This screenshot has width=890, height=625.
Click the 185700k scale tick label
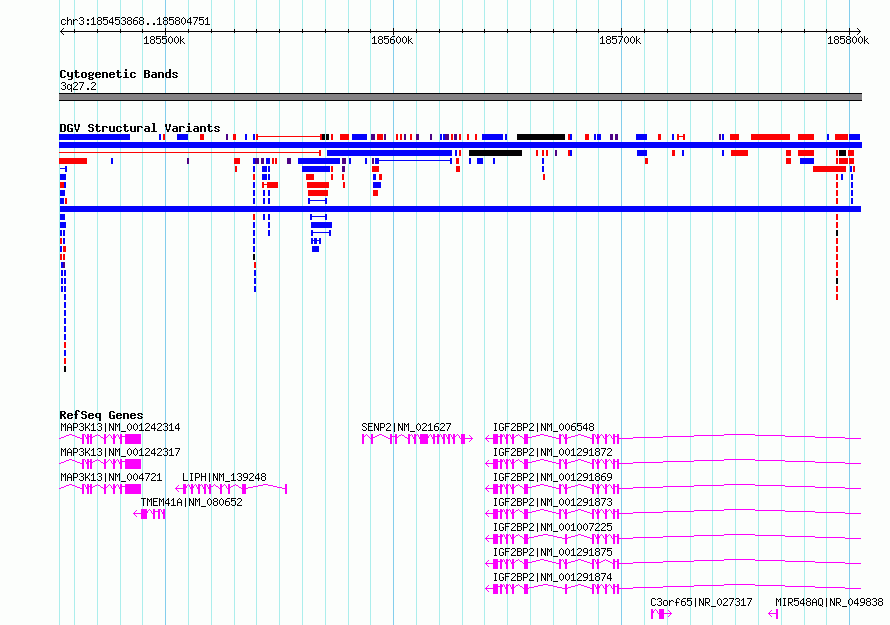[620, 40]
